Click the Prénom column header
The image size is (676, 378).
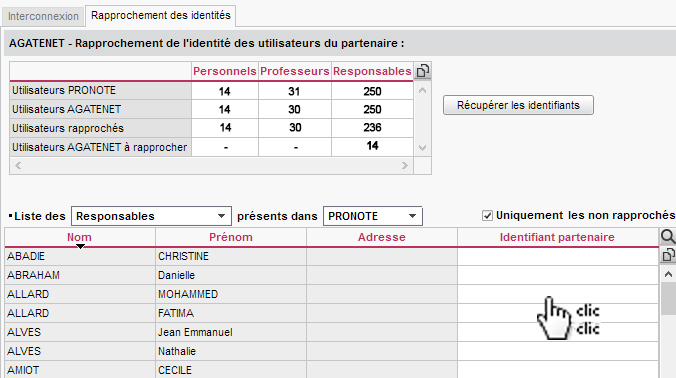[231, 237]
